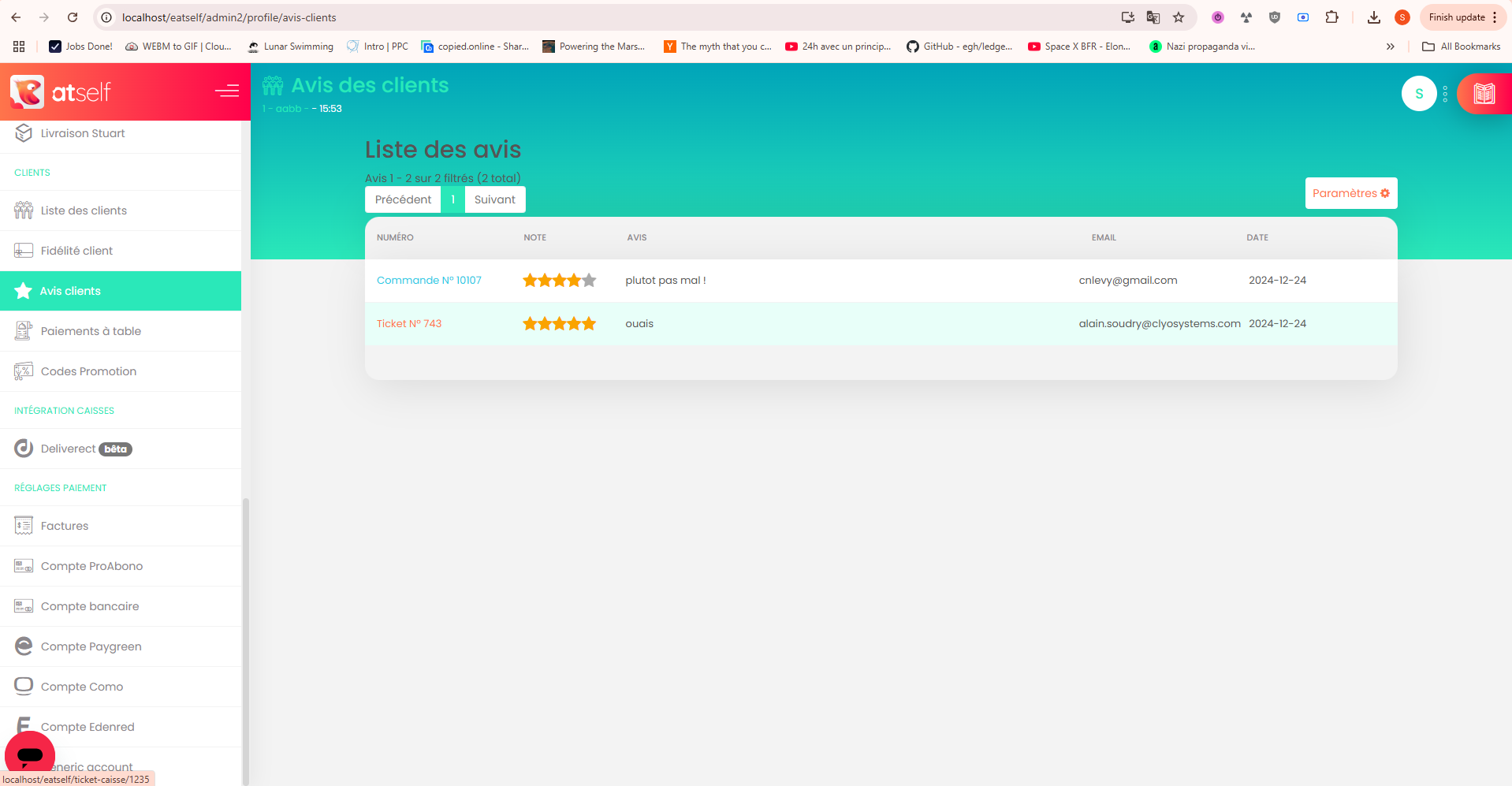
Task: Show more bookmarks chevron
Action: (1390, 47)
